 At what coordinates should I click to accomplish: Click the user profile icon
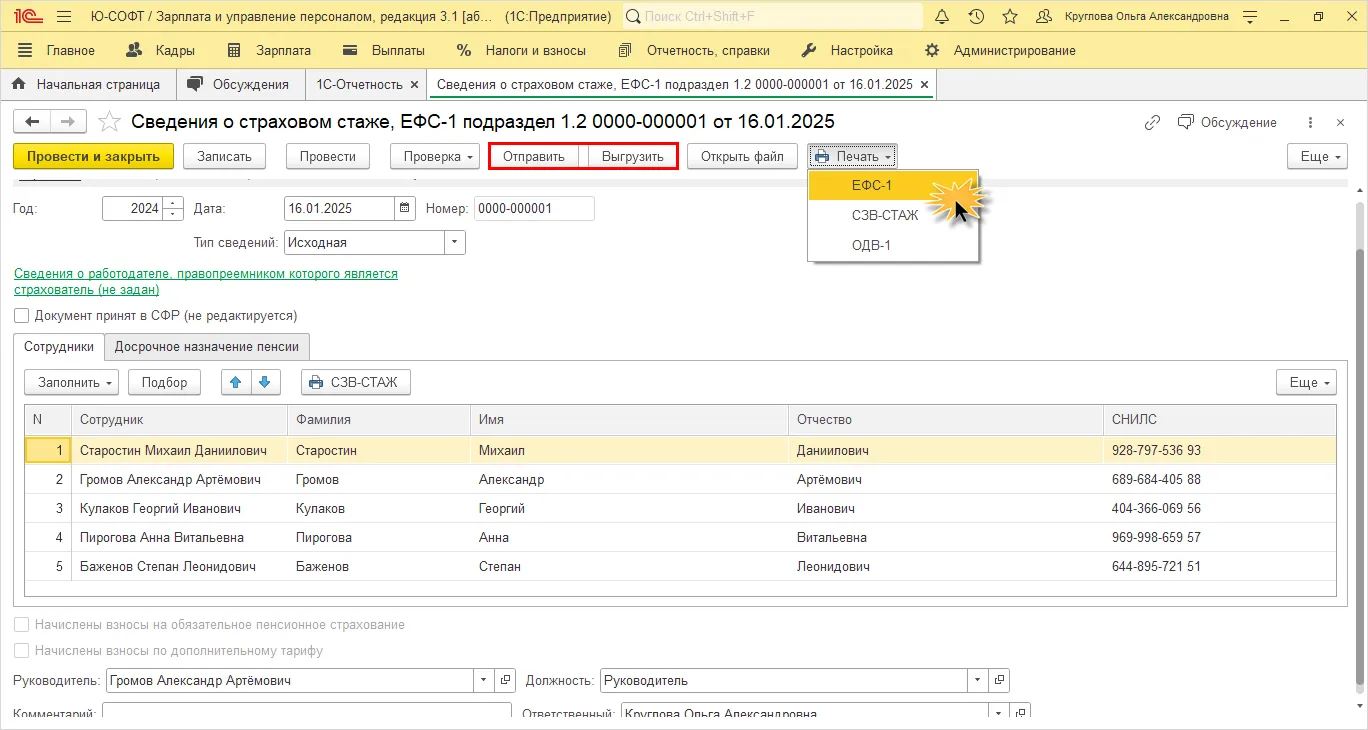coord(1044,17)
